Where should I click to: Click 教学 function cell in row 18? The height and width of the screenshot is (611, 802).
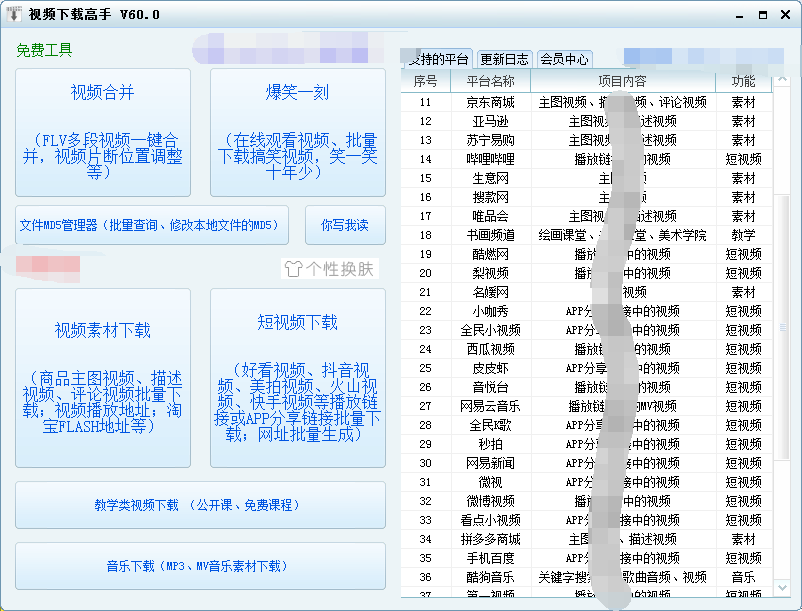click(x=744, y=235)
